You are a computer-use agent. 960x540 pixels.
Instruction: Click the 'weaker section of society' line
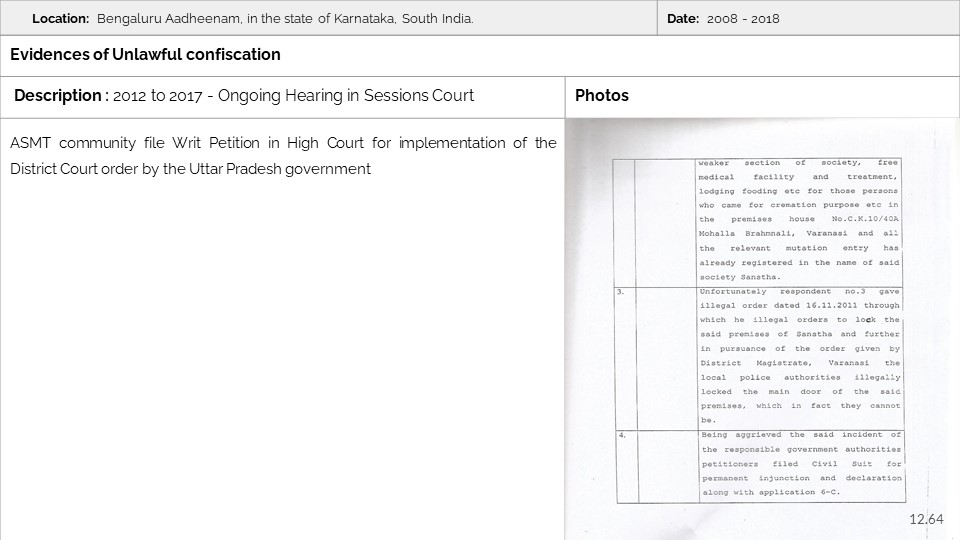click(x=799, y=162)
